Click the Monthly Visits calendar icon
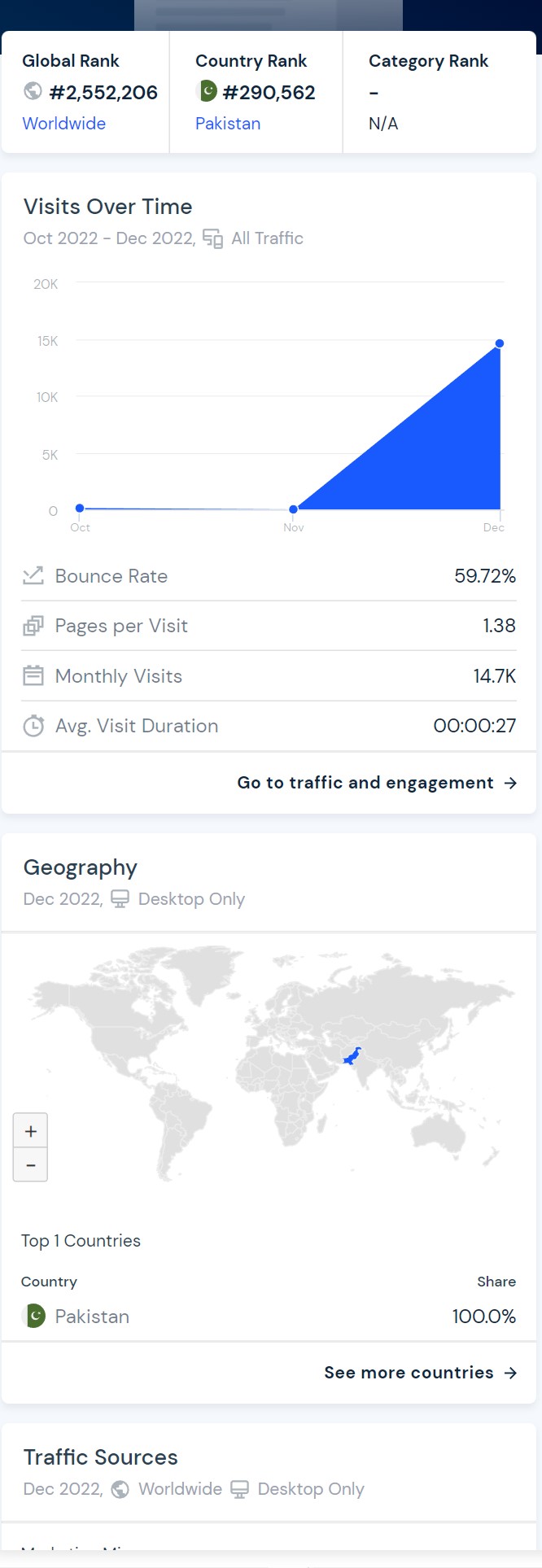 point(33,675)
